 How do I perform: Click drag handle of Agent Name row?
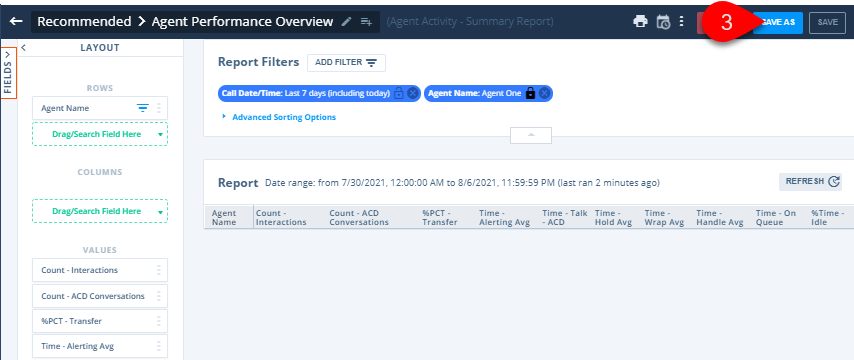[158, 108]
